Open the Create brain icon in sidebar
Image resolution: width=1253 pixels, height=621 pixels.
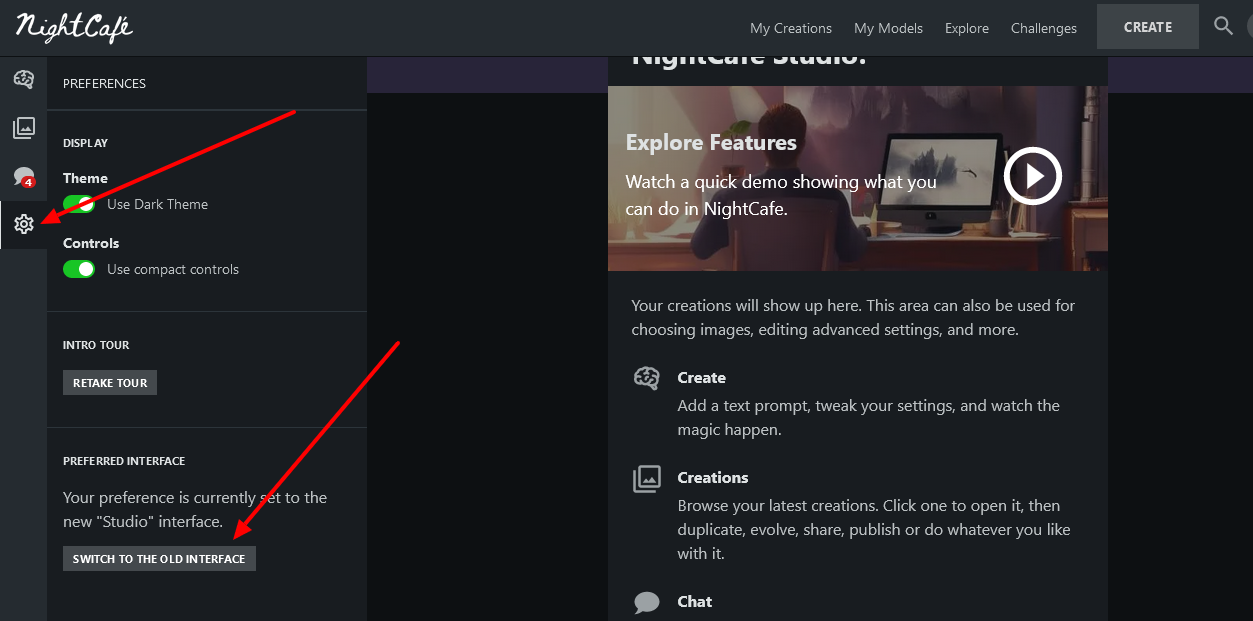tap(23, 80)
